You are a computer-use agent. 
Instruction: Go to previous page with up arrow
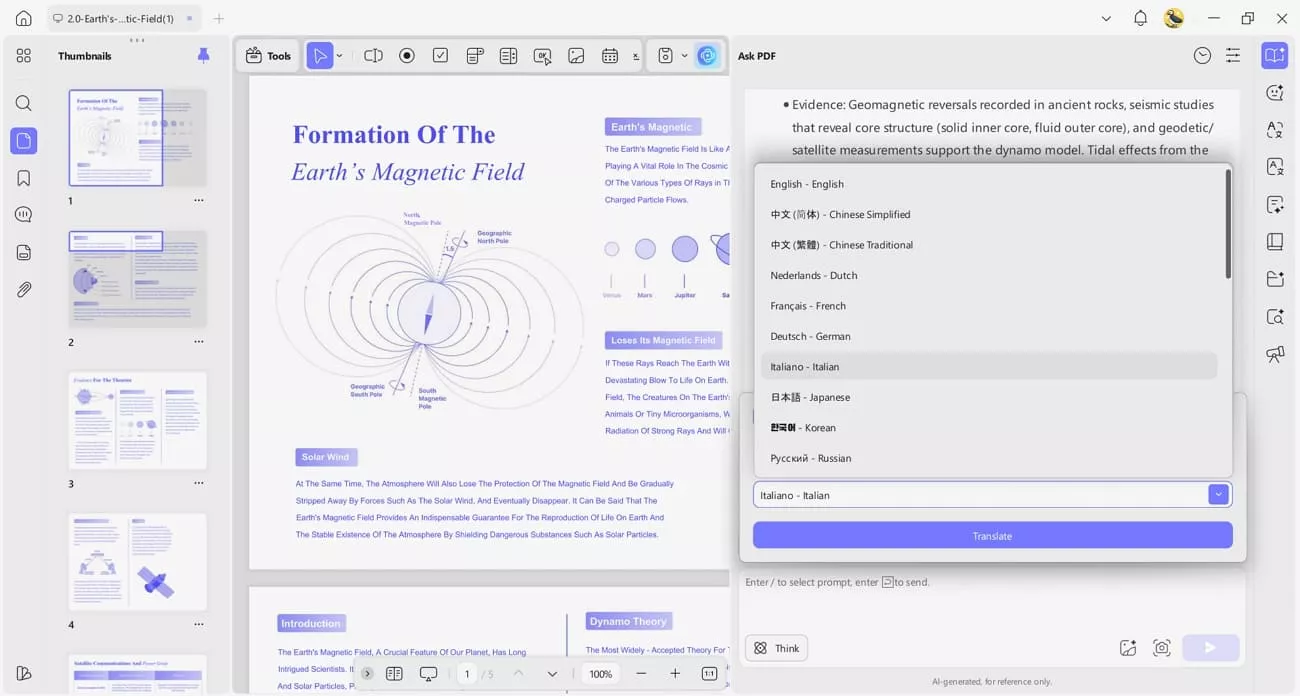pos(518,674)
